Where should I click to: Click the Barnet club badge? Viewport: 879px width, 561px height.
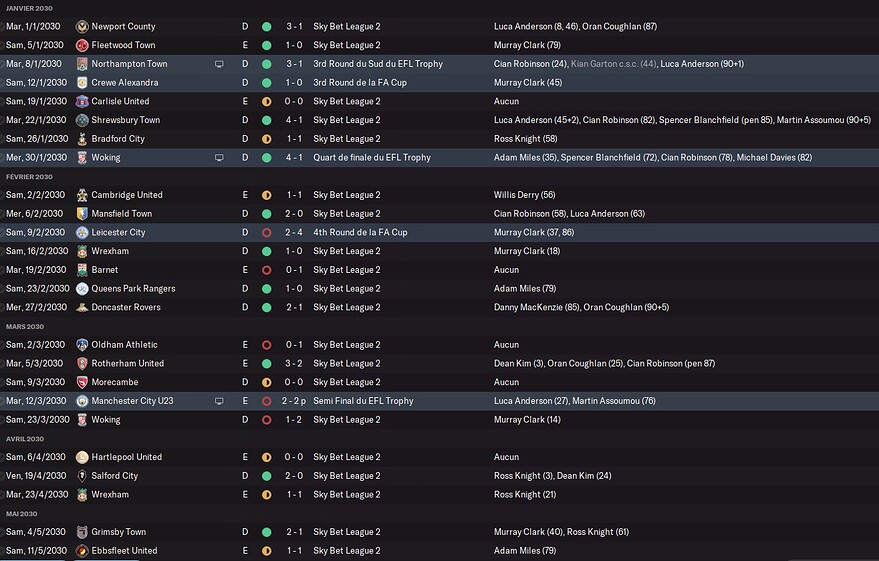(x=82, y=270)
